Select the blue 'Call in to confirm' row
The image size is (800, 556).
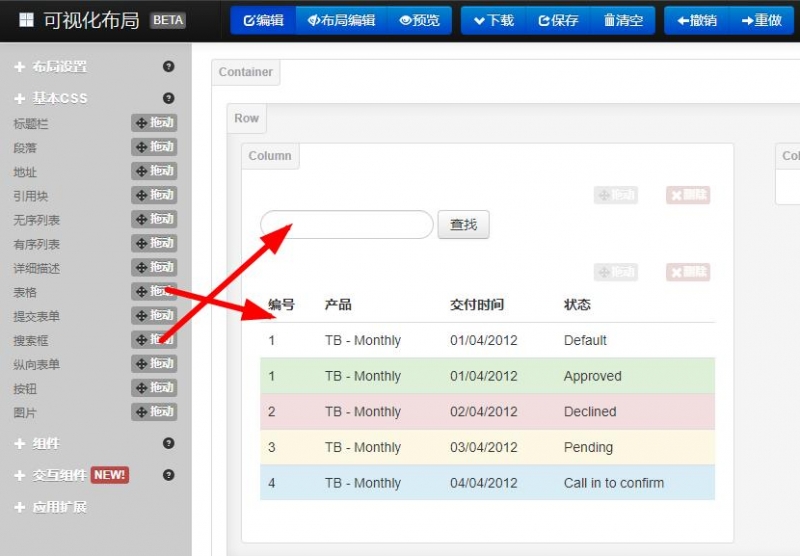(x=487, y=483)
